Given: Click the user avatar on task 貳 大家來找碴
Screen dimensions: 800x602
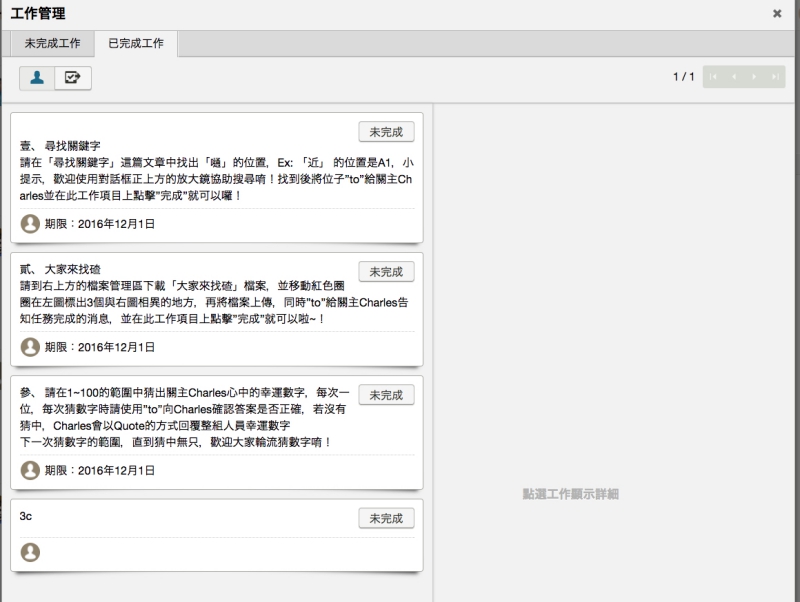Looking at the screenshot, I should [30, 347].
